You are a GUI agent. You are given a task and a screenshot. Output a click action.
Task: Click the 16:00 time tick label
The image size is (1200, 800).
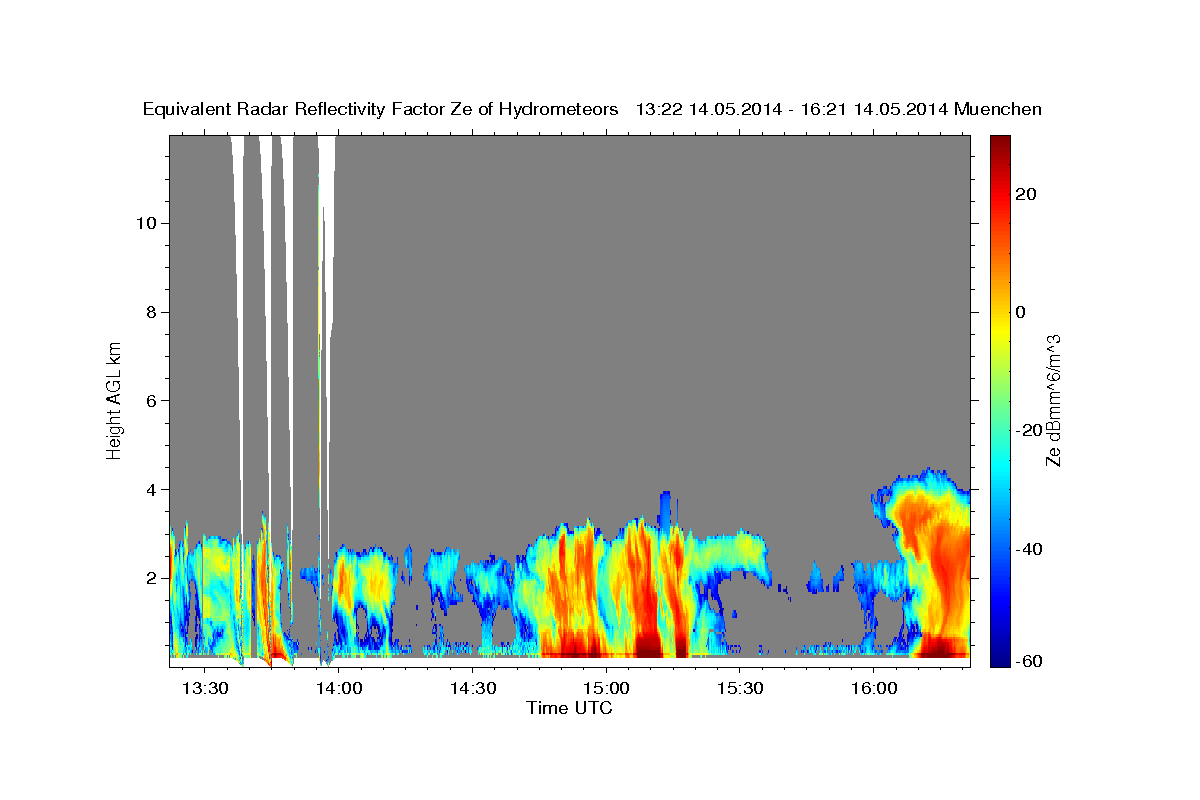click(x=873, y=689)
